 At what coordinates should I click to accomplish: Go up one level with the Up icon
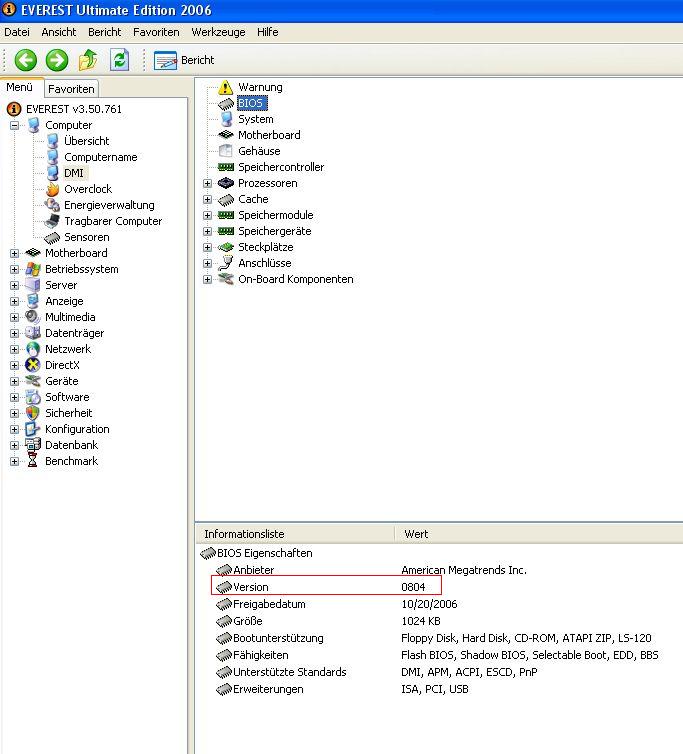coord(88,60)
